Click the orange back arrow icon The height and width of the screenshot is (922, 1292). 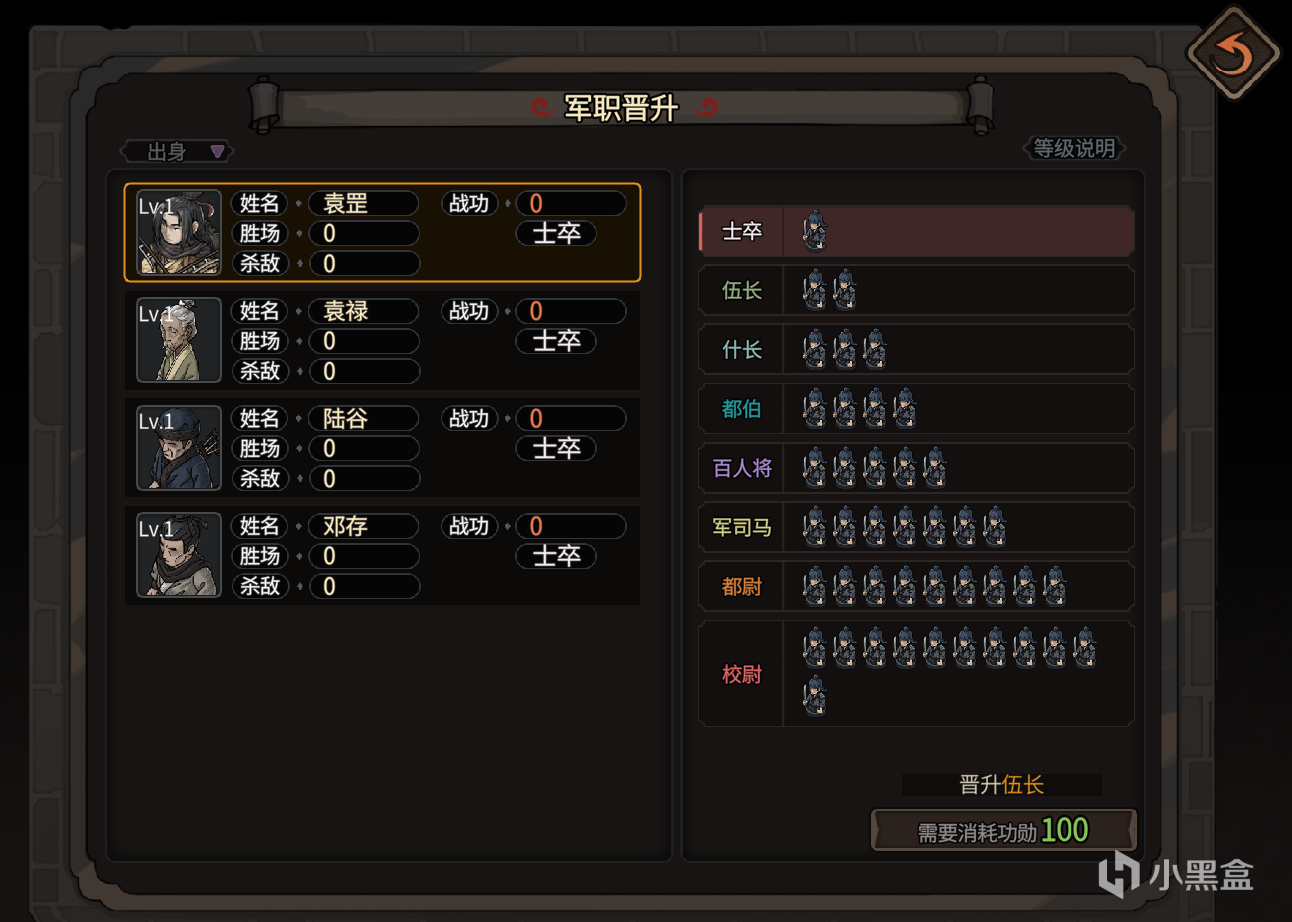click(x=1232, y=53)
